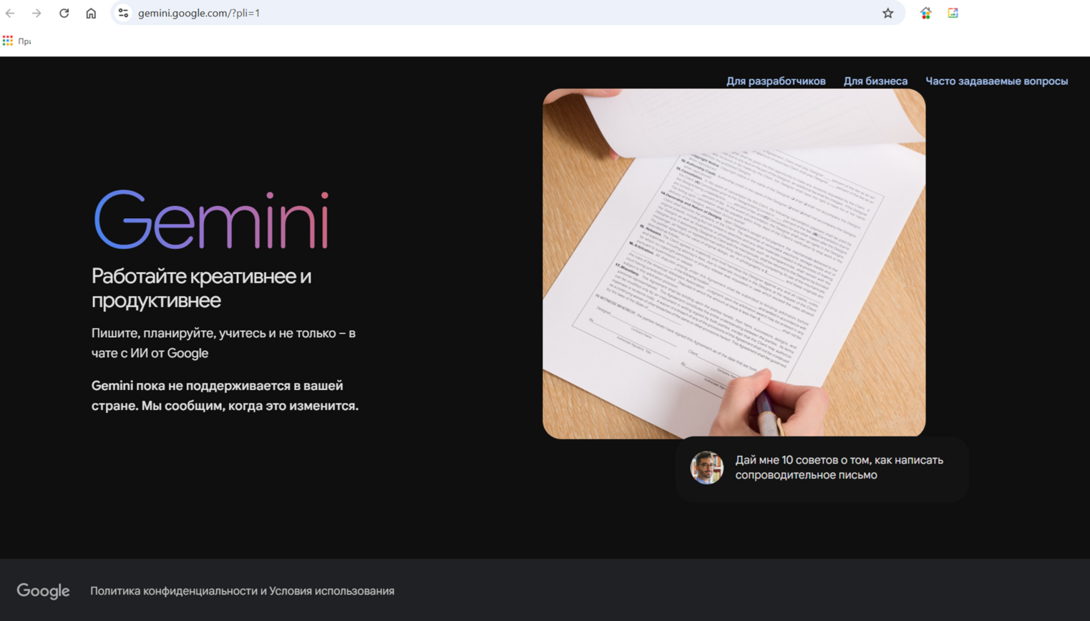Viewport: 1090px width, 621px height.
Task: Click the Google logo in footer
Action: pos(43,590)
